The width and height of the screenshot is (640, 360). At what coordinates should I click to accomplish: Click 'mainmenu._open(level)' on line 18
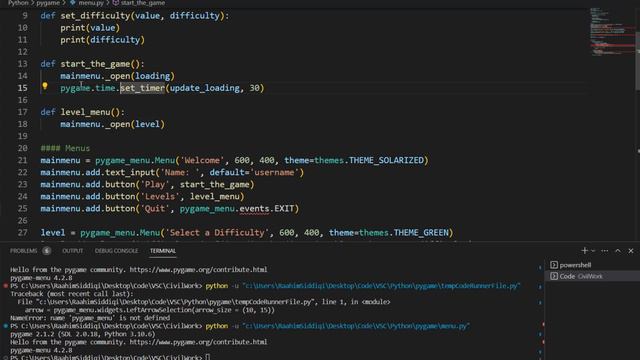point(113,124)
